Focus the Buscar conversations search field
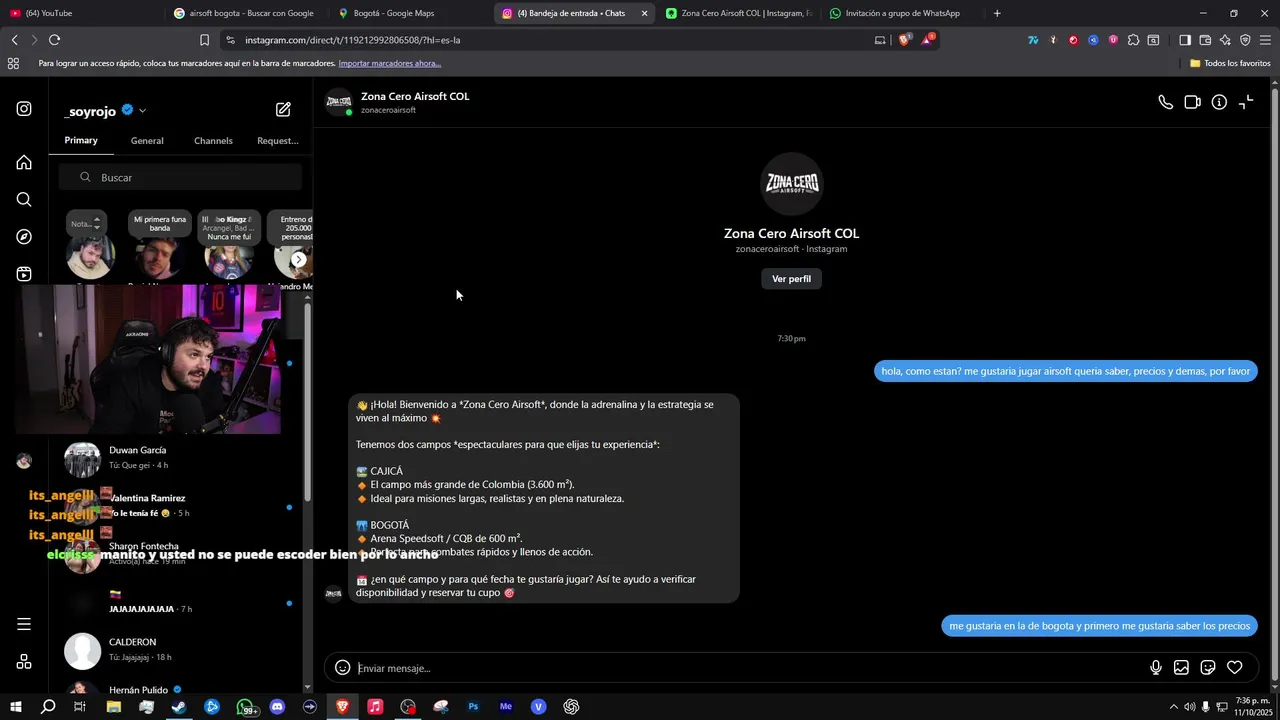The height and width of the screenshot is (720, 1280). [180, 177]
